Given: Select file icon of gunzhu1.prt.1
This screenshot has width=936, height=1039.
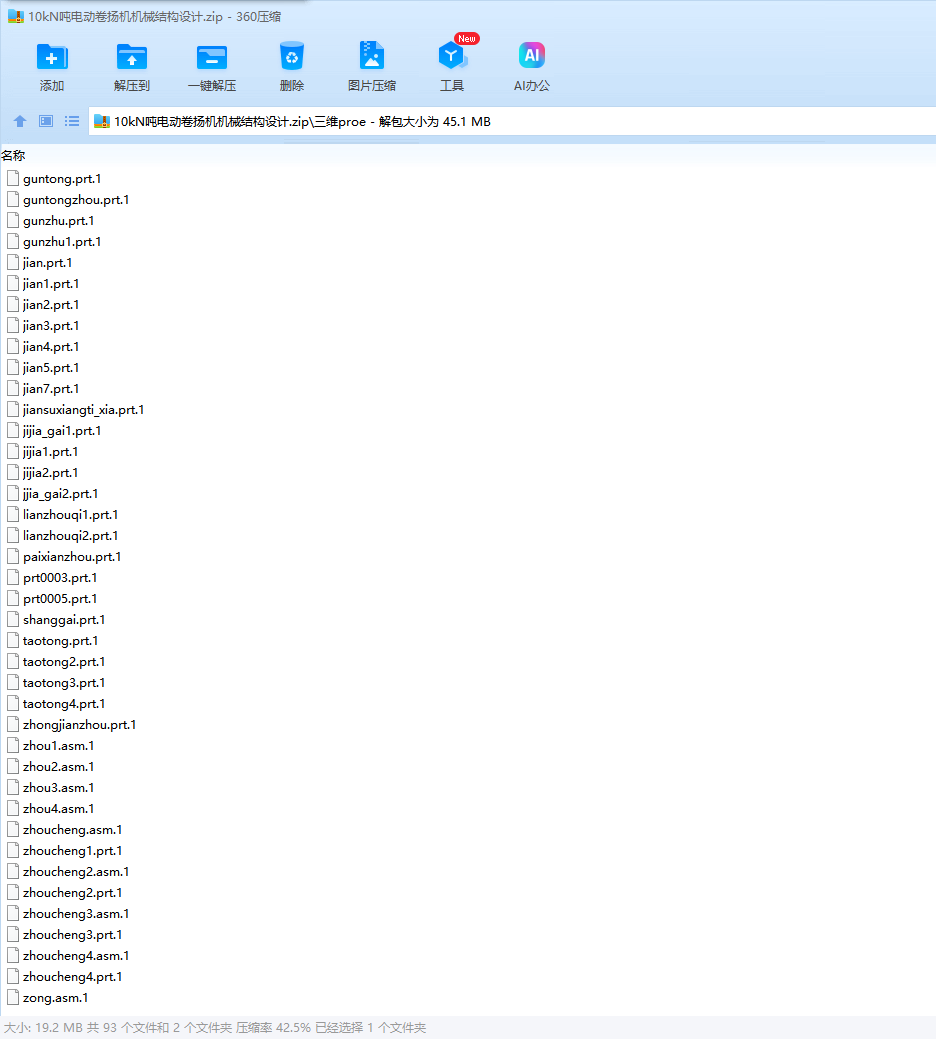Looking at the screenshot, I should click(13, 241).
